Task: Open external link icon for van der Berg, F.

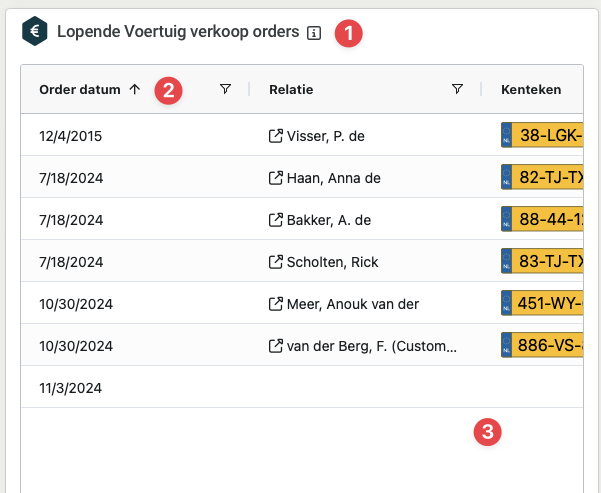Action: [276, 346]
